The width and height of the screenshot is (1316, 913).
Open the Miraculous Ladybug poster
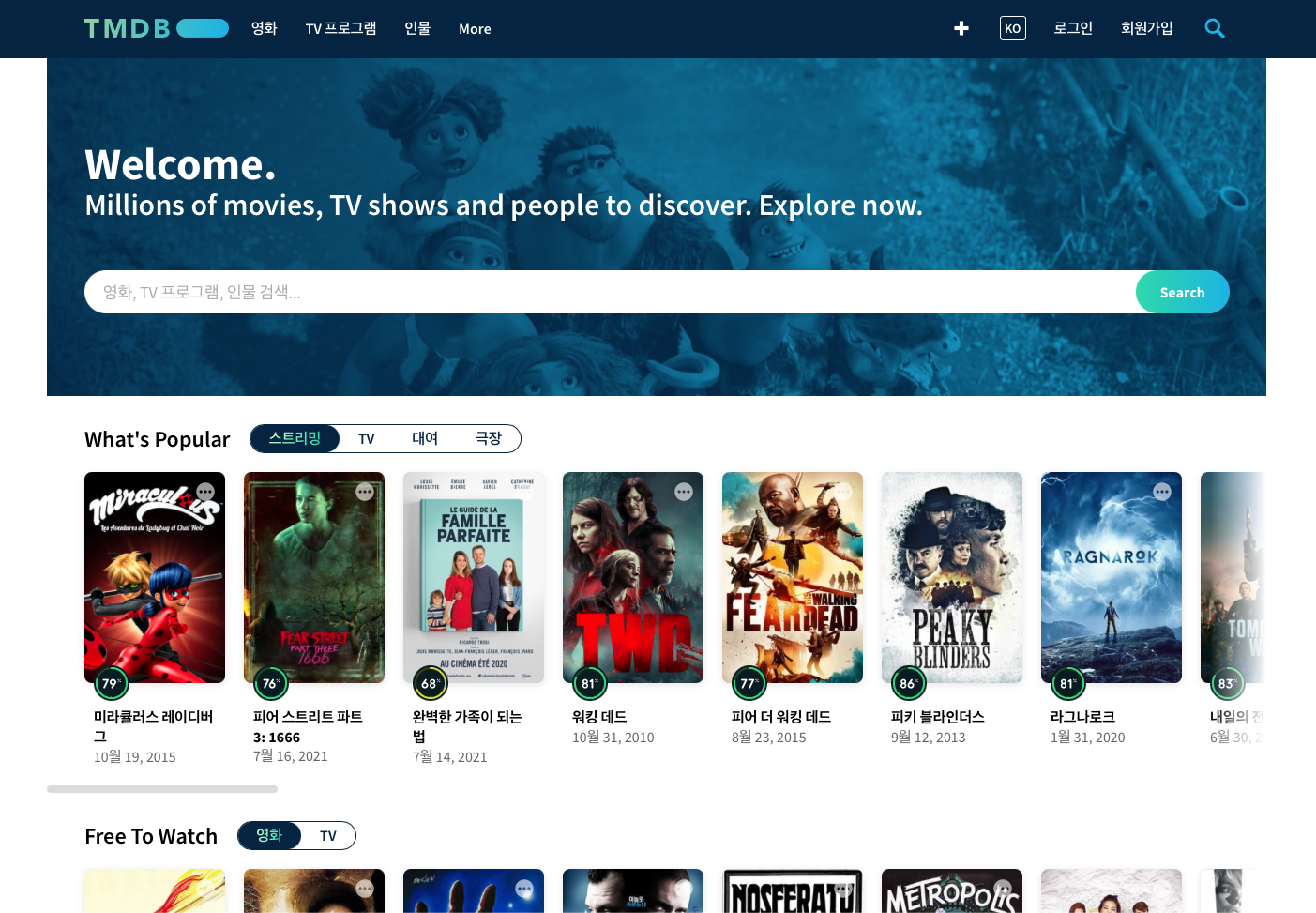tap(155, 577)
